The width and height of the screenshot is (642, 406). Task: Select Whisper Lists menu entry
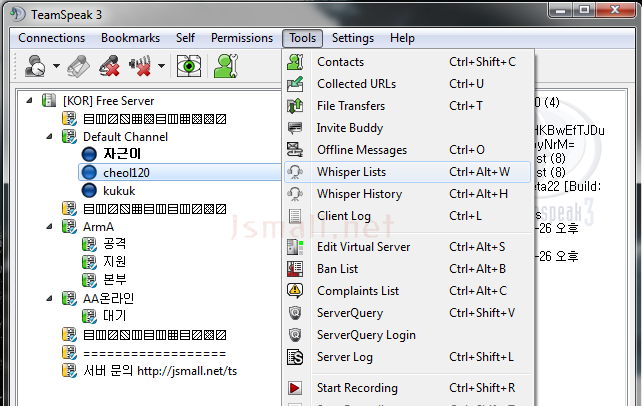[x=407, y=172]
